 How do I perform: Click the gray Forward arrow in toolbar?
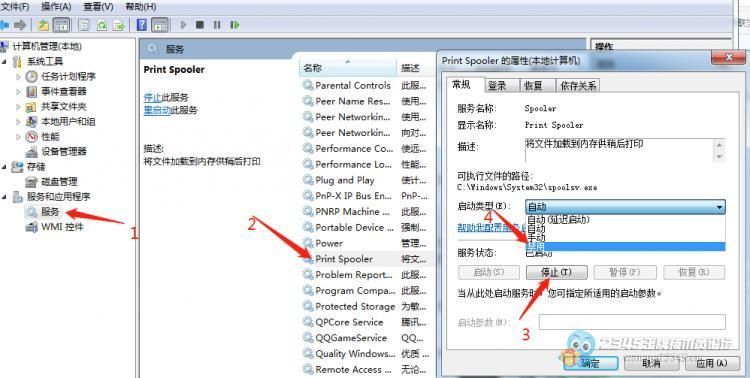tap(20, 25)
